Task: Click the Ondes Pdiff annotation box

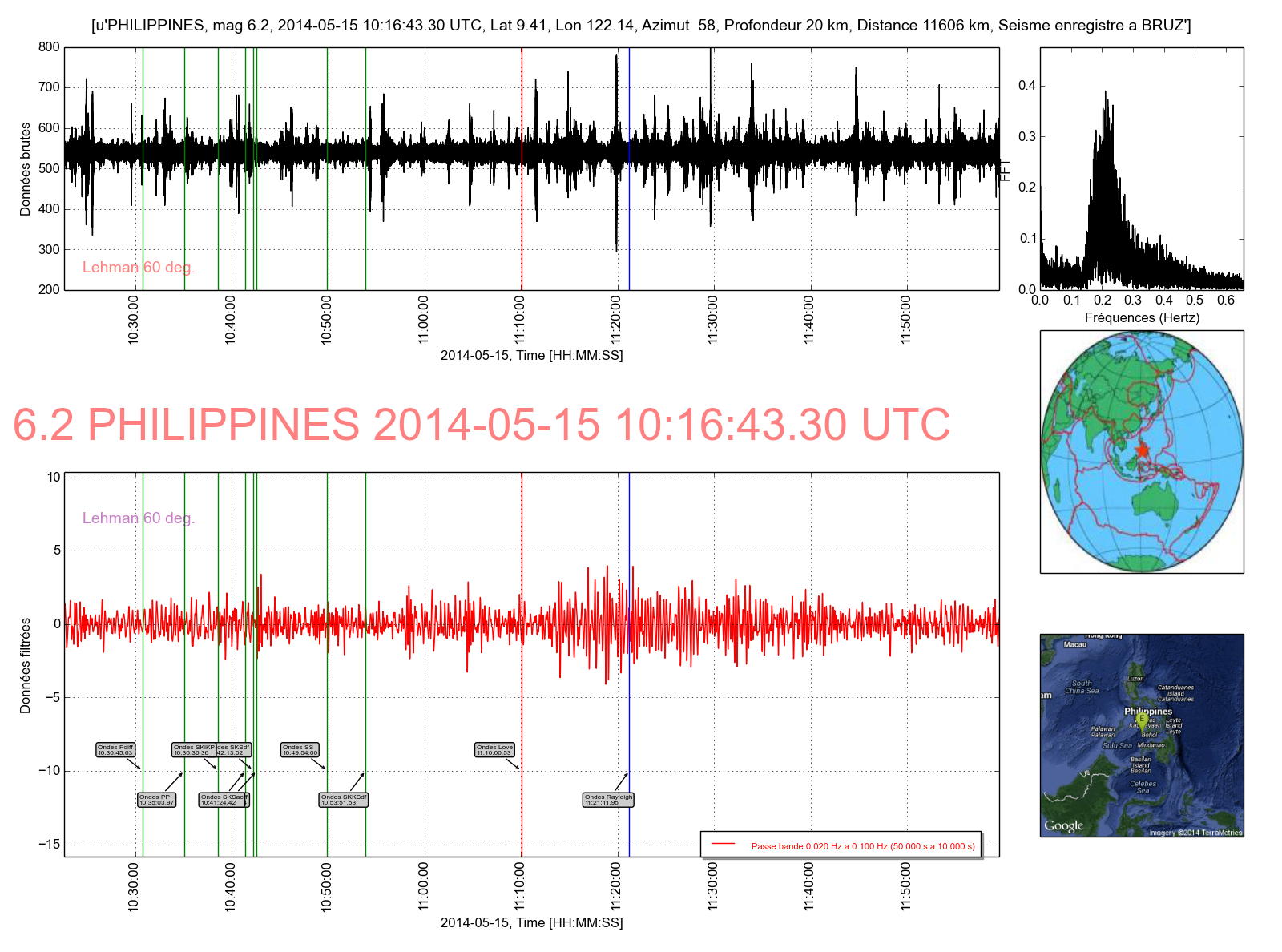Action: (x=115, y=750)
